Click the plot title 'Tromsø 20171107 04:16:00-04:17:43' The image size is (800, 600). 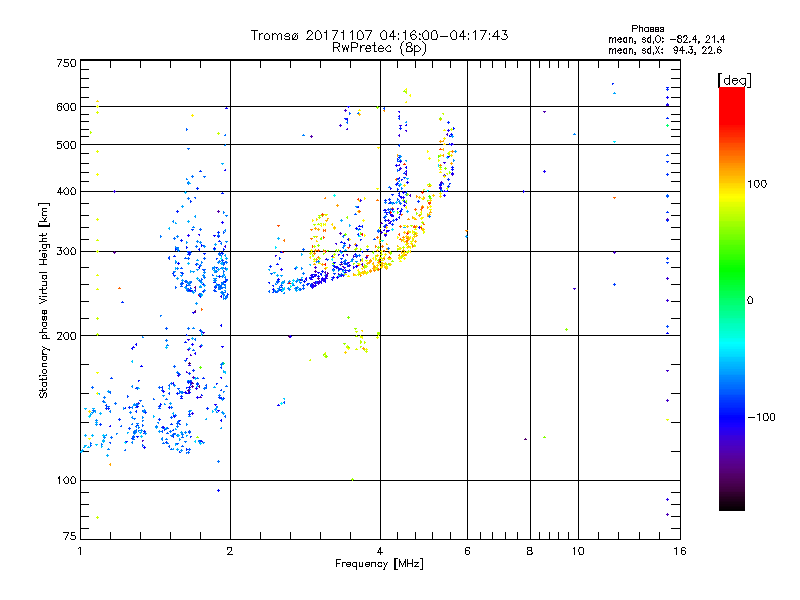point(379,35)
